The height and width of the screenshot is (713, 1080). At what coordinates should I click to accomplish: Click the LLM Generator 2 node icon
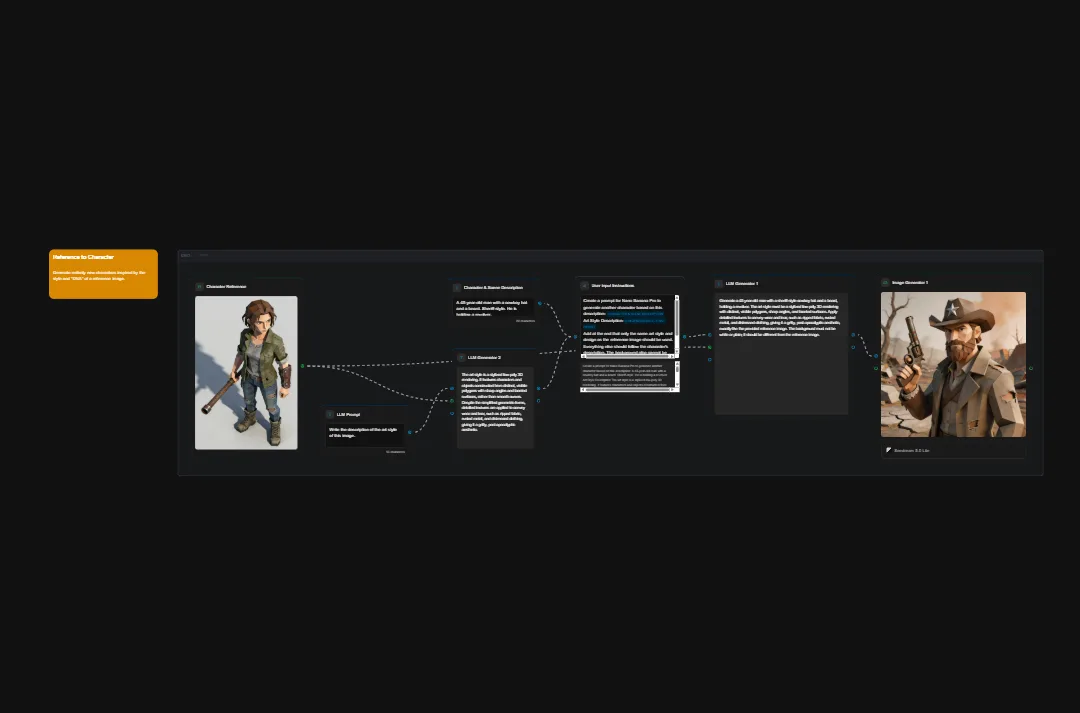coord(461,357)
